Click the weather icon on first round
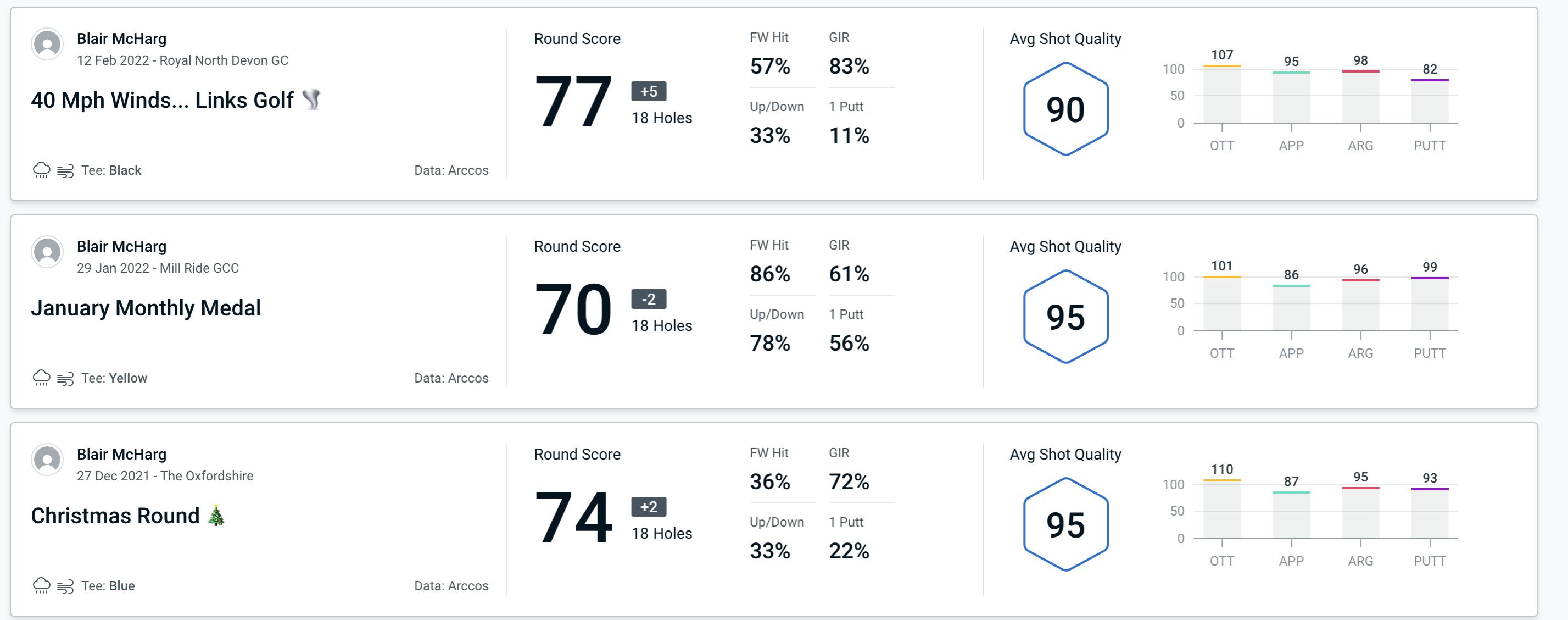The width and height of the screenshot is (1568, 620). 42,168
